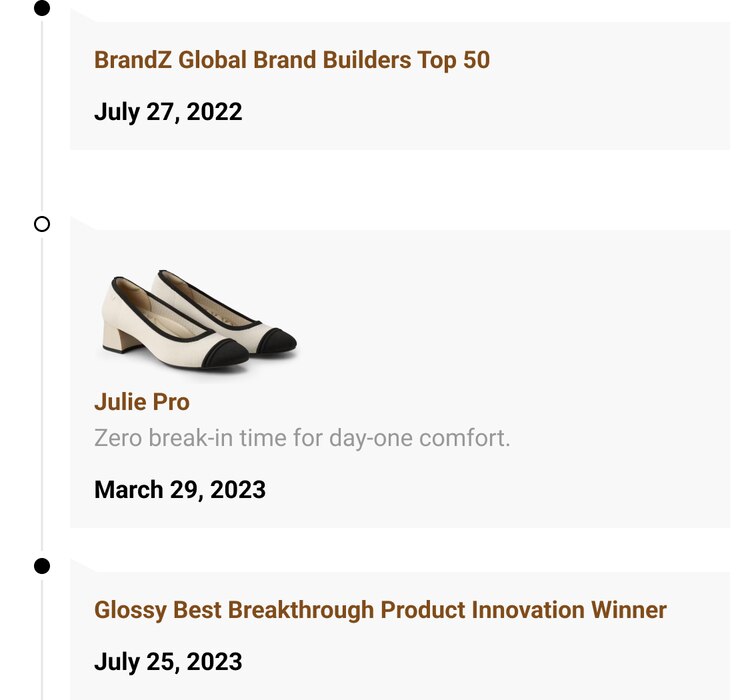Click the July 25, 2023 date

pyautogui.click(x=168, y=661)
